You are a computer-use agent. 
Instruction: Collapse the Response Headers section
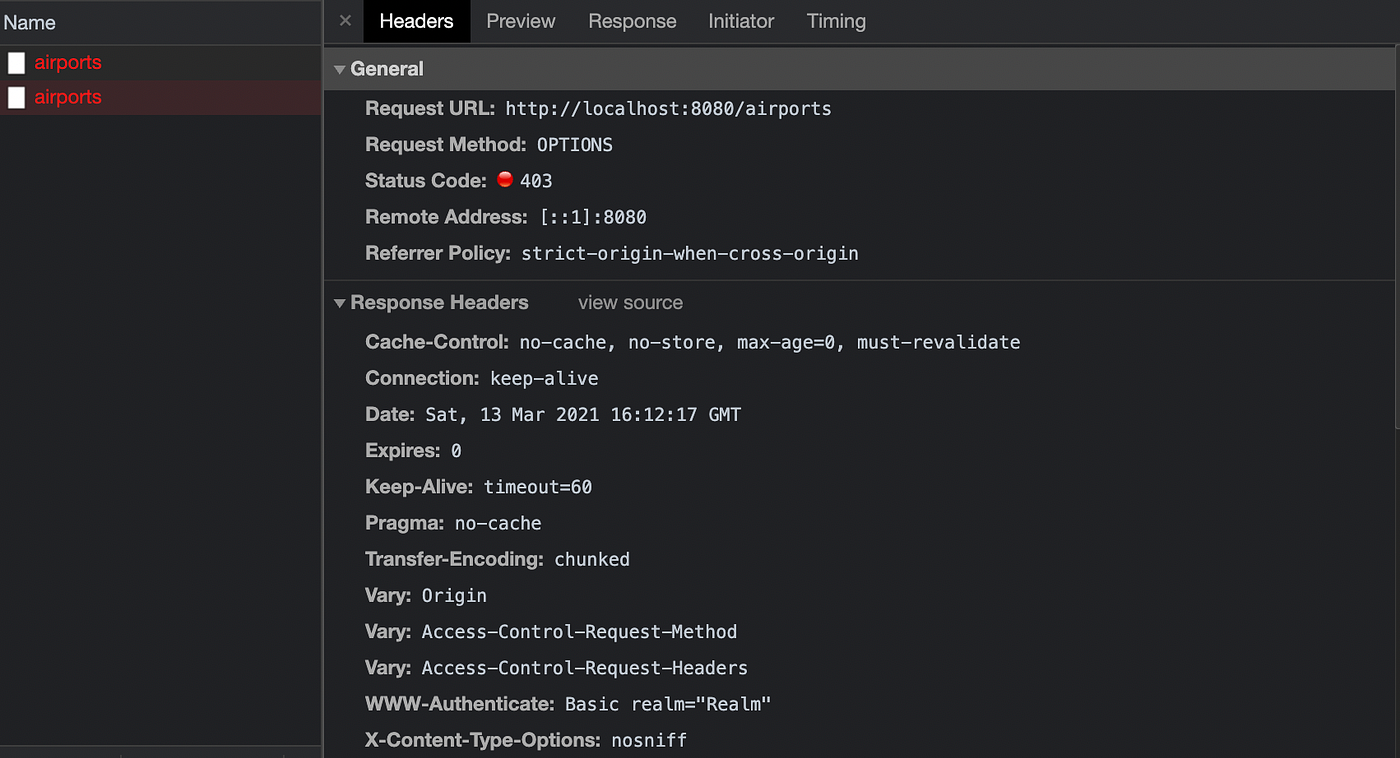click(x=340, y=303)
